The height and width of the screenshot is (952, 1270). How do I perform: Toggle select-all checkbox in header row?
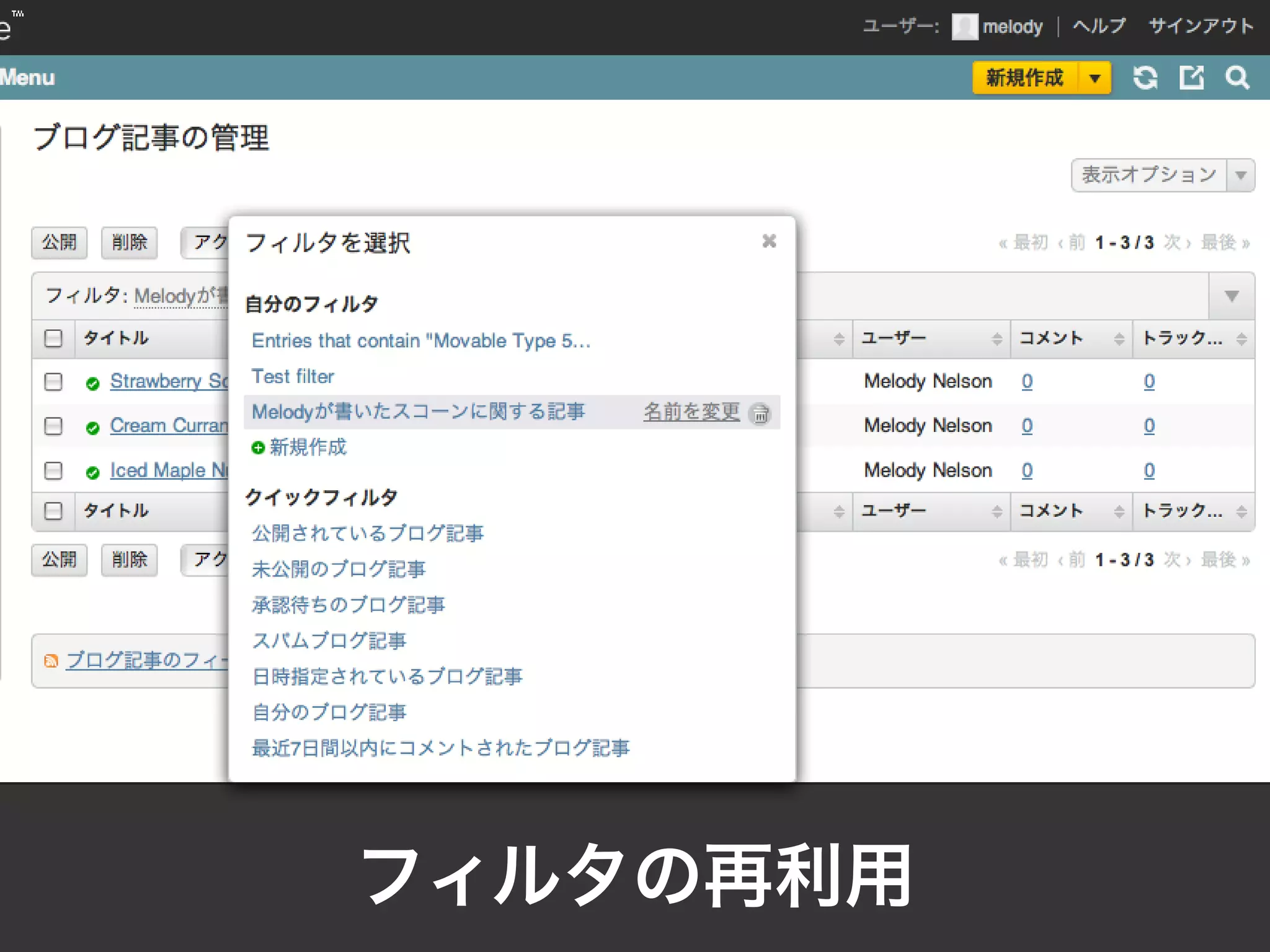click(x=53, y=338)
